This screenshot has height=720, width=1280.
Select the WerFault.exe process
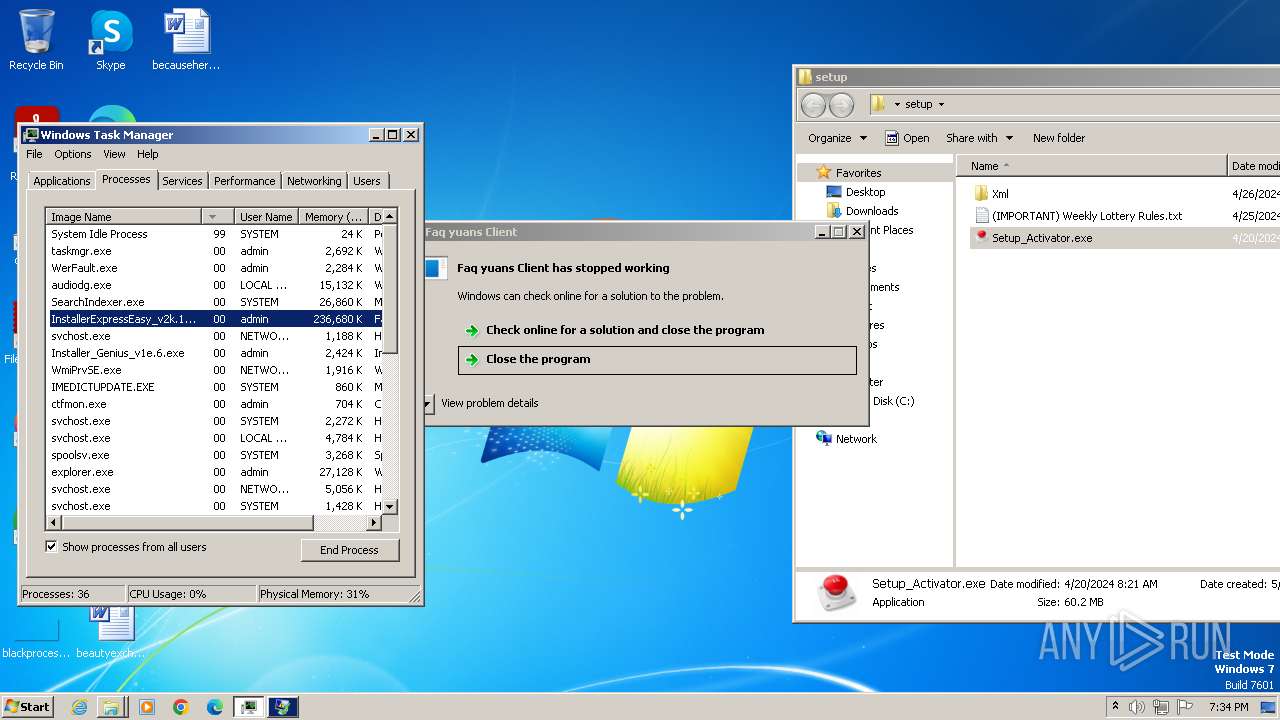214,268
